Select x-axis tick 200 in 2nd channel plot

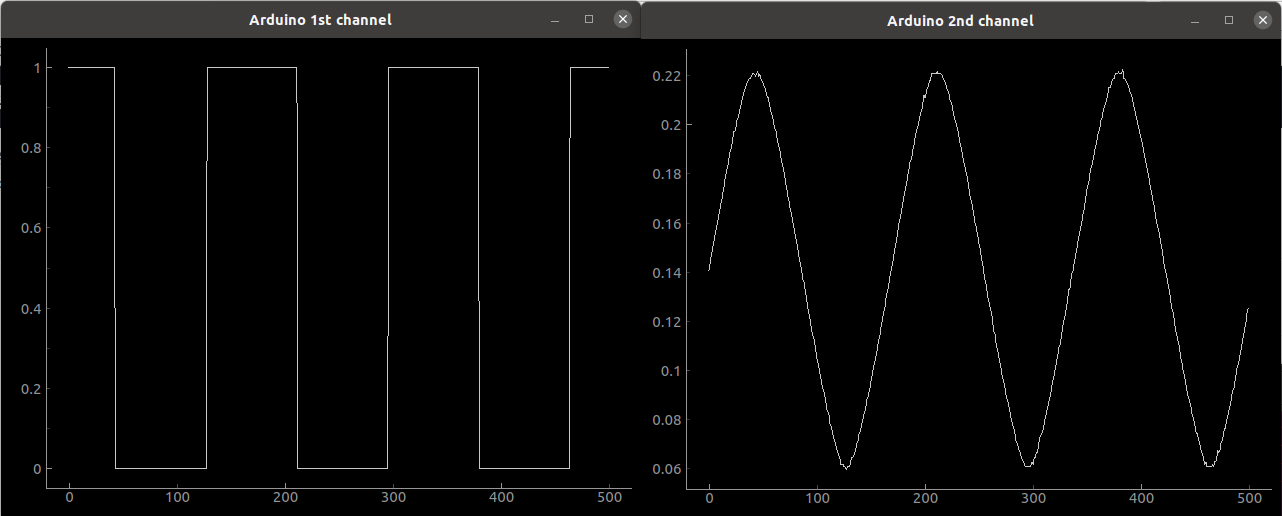coord(925,497)
